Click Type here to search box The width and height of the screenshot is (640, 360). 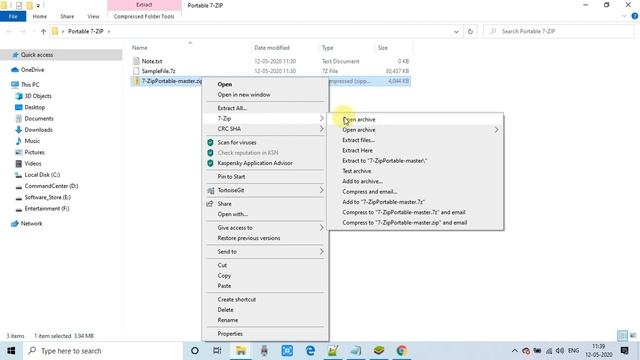[102, 351]
